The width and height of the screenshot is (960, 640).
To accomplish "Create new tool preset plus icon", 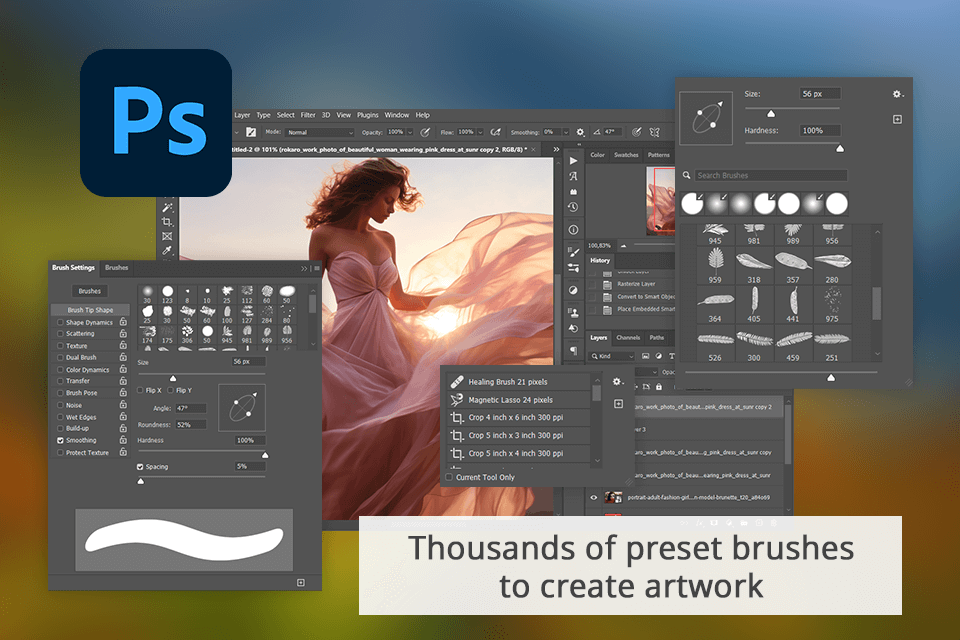I will point(618,404).
